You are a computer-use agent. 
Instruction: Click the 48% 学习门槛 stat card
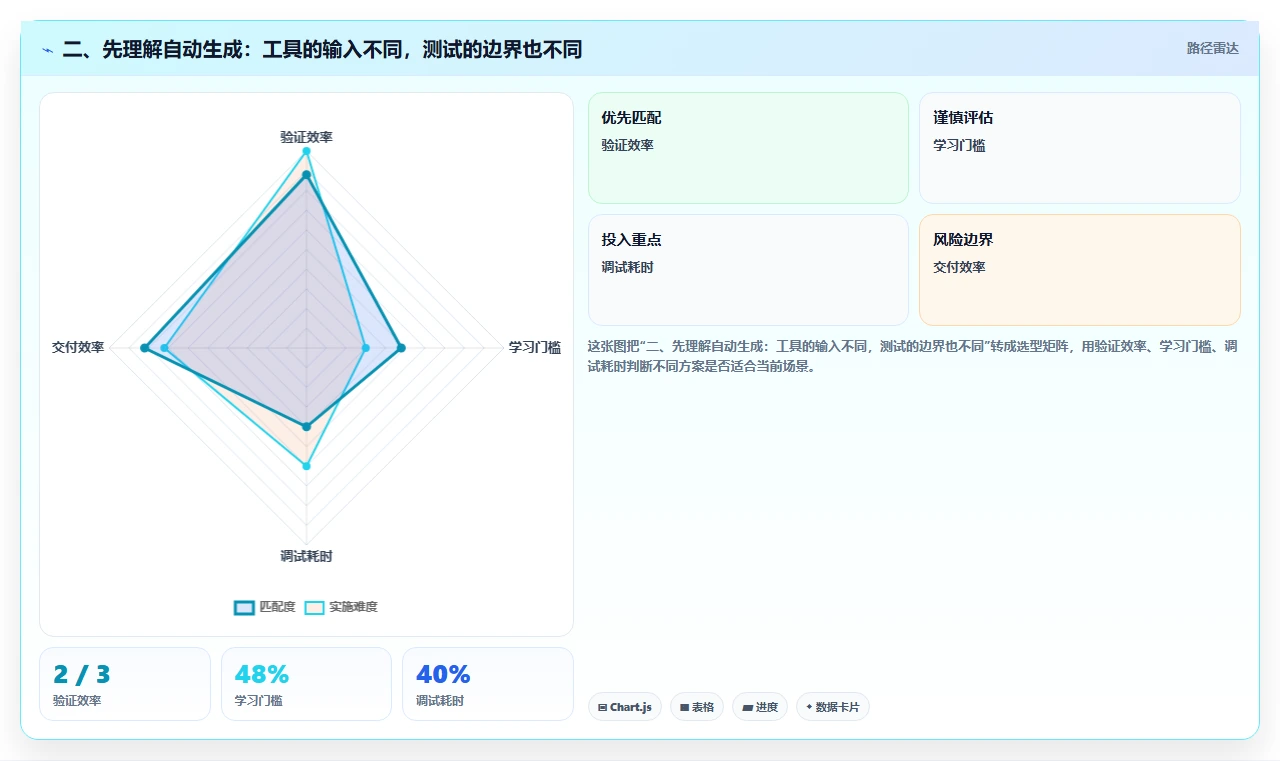[306, 684]
